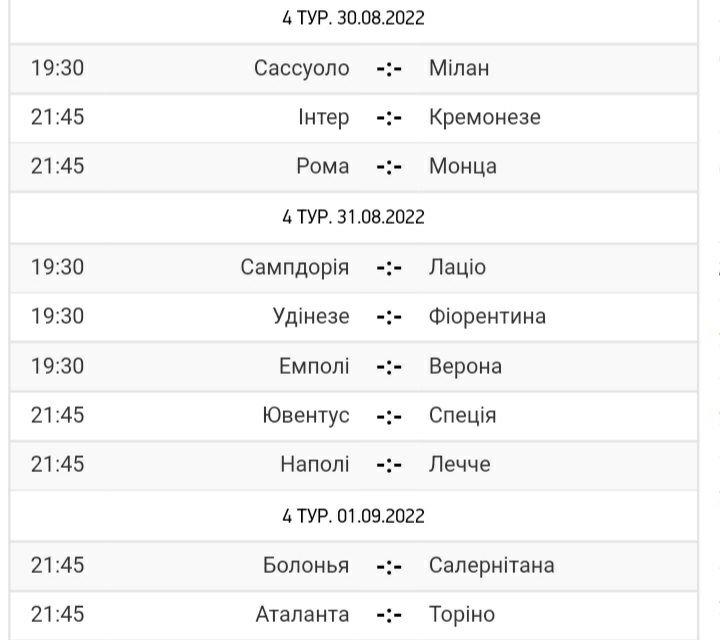The height and width of the screenshot is (640, 720).
Task: Click the 4 ТУР. 01.09.2022 date header
Action: coord(354,516)
